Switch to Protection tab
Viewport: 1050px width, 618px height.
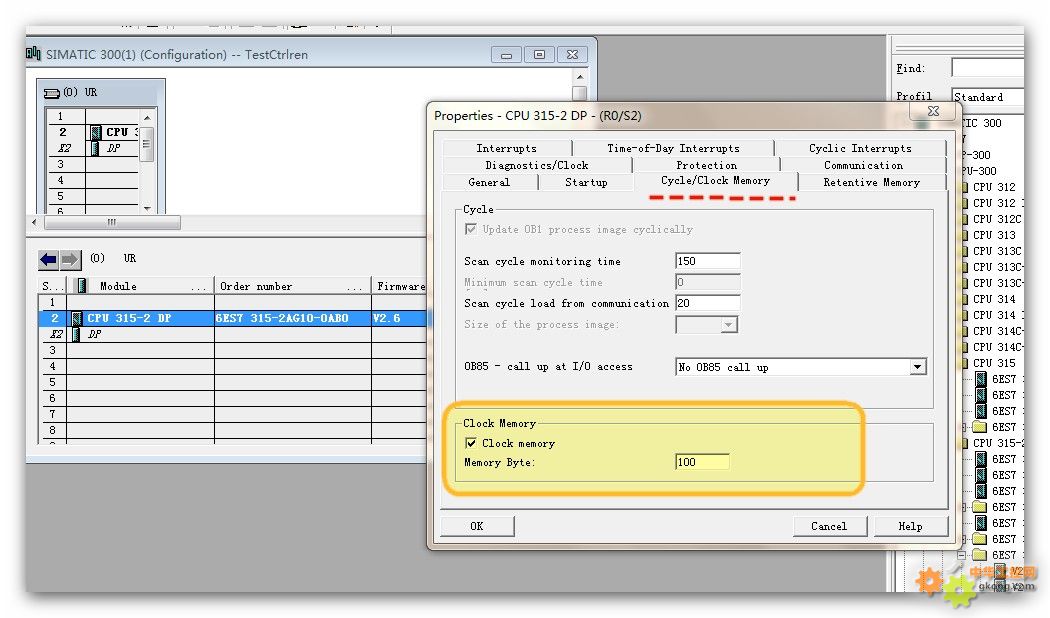pyautogui.click(x=706, y=165)
